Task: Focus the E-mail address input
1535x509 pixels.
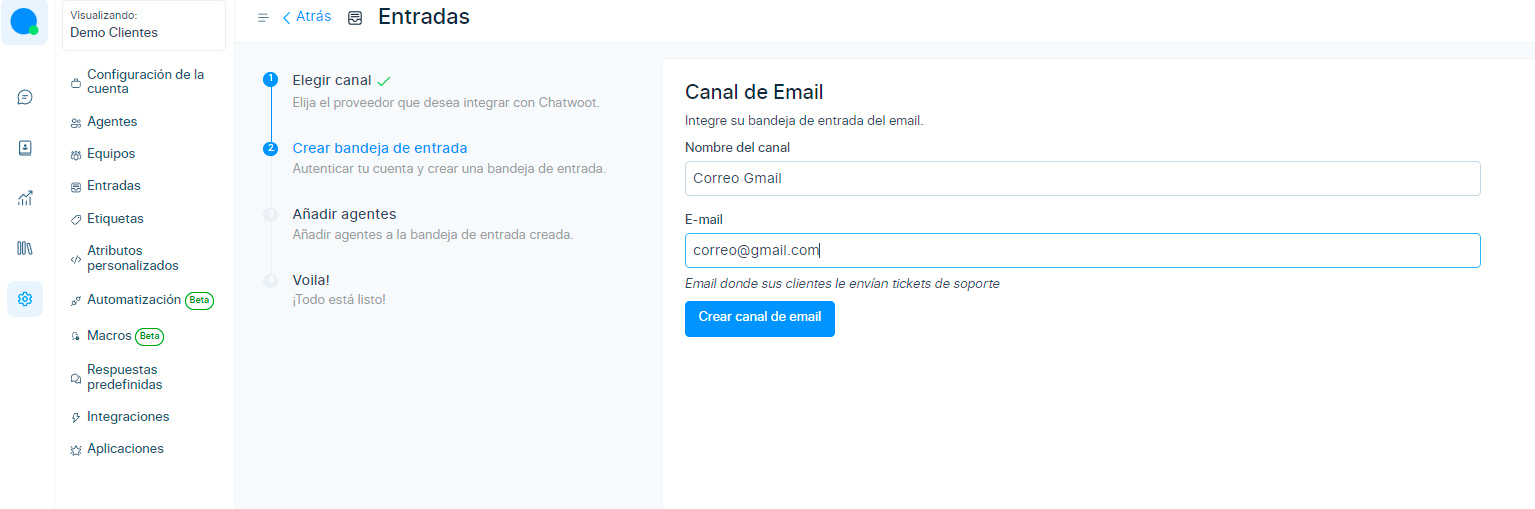Action: pyautogui.click(x=1082, y=251)
